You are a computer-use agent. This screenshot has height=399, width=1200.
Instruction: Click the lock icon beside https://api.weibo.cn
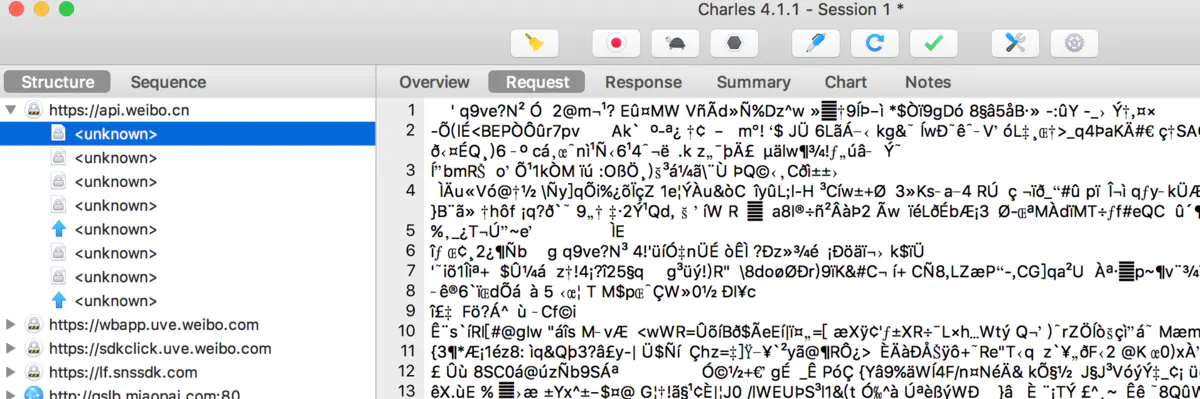(x=33, y=110)
